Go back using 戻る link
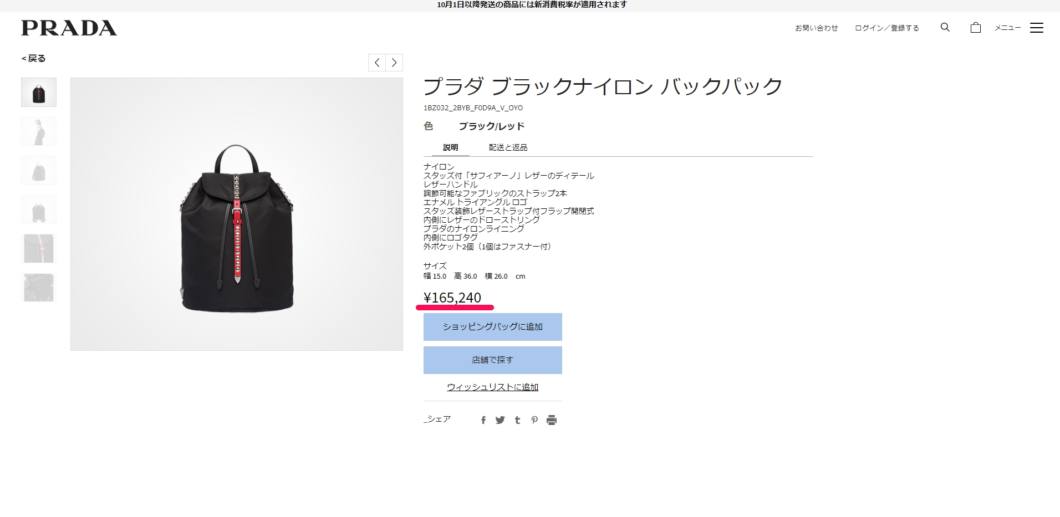1060x517 pixels. 34,58
